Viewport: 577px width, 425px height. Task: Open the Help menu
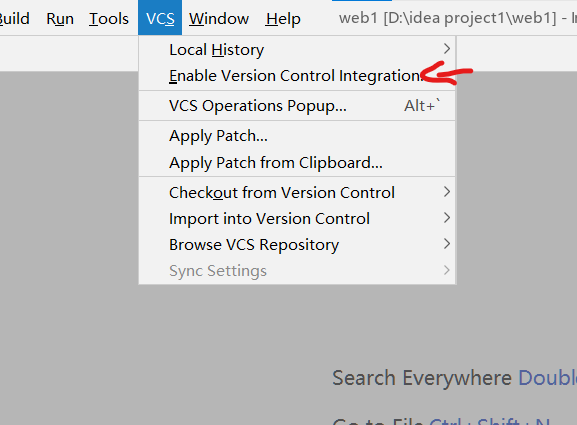click(x=283, y=18)
